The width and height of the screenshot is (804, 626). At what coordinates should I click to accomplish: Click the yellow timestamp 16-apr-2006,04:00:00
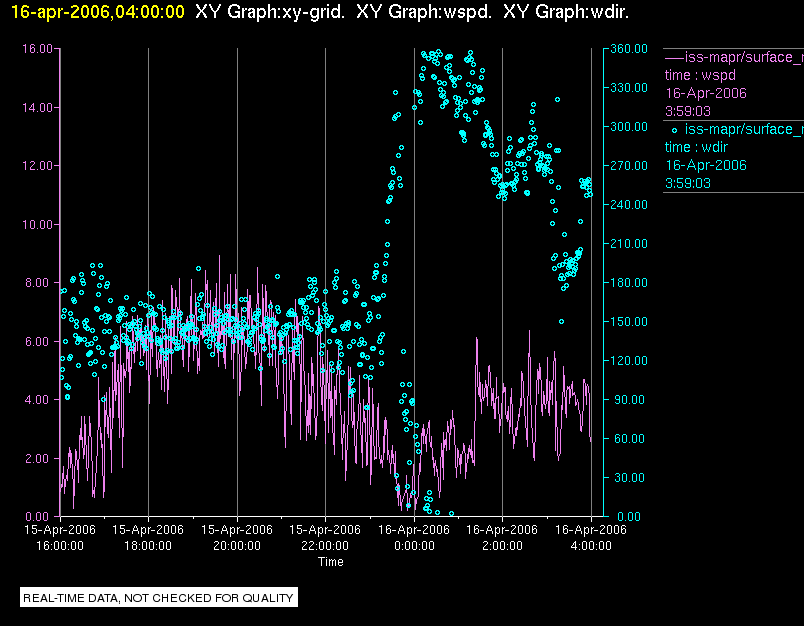click(97, 12)
